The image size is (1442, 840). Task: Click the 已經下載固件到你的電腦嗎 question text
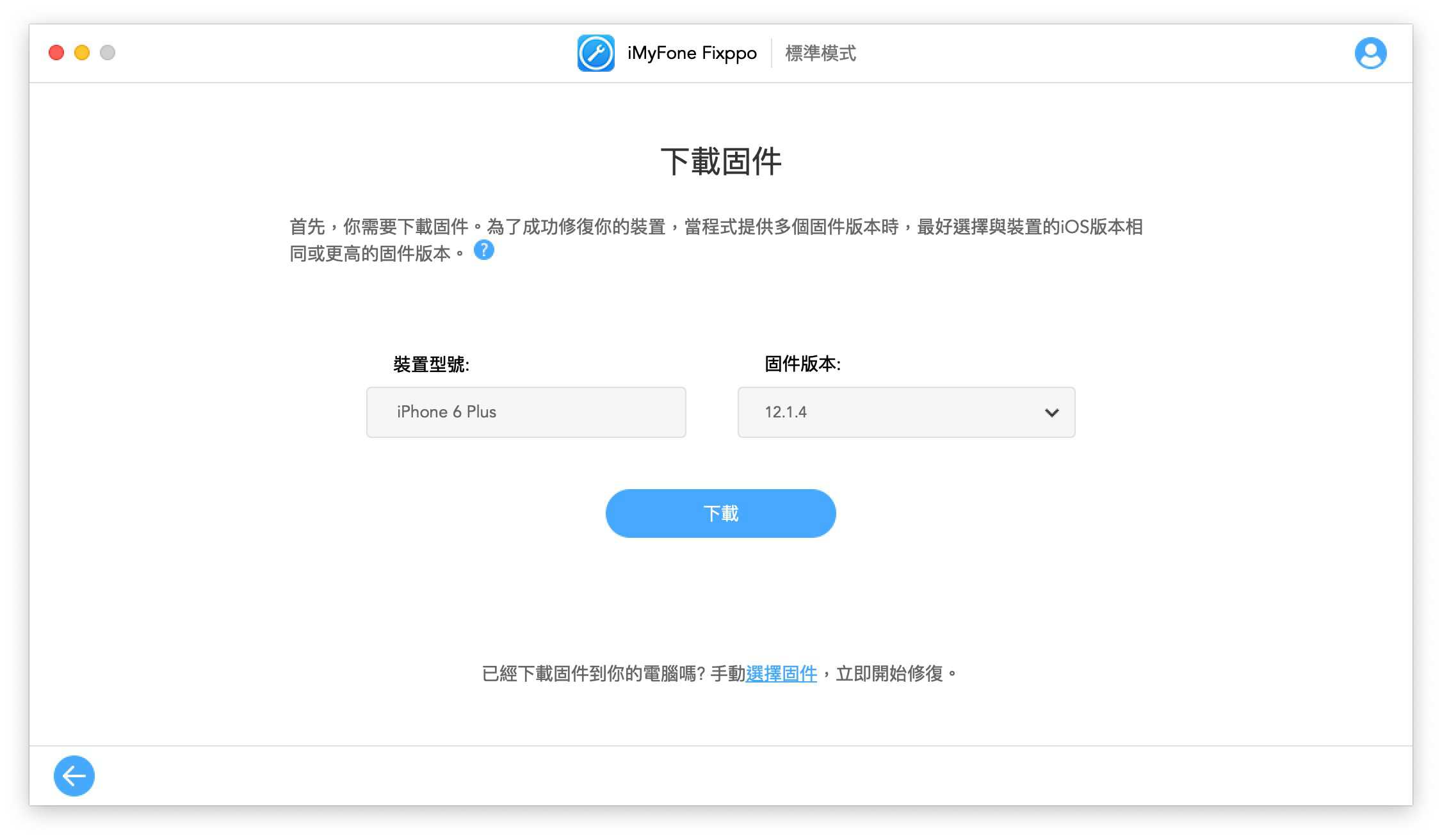click(x=594, y=674)
